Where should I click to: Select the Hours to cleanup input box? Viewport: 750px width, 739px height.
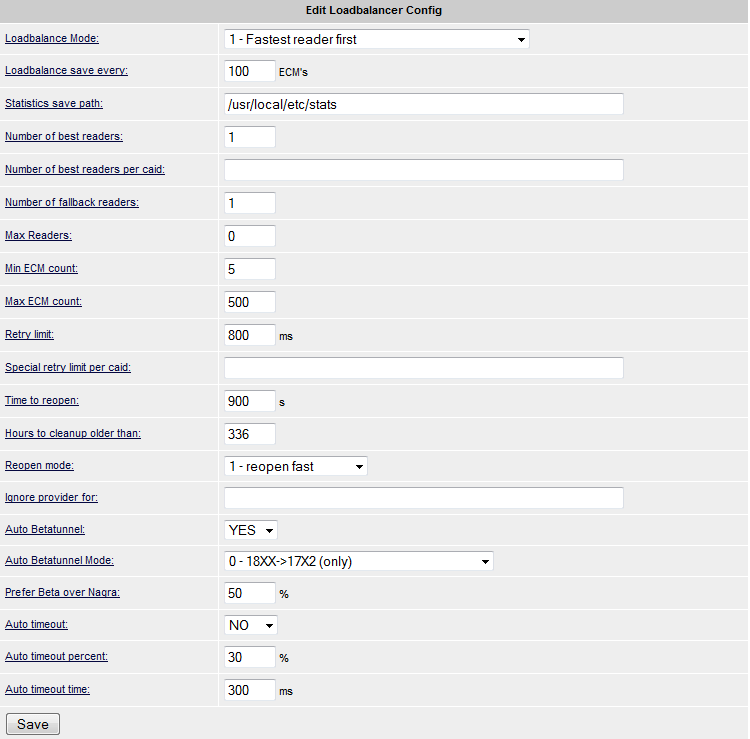click(x=249, y=434)
